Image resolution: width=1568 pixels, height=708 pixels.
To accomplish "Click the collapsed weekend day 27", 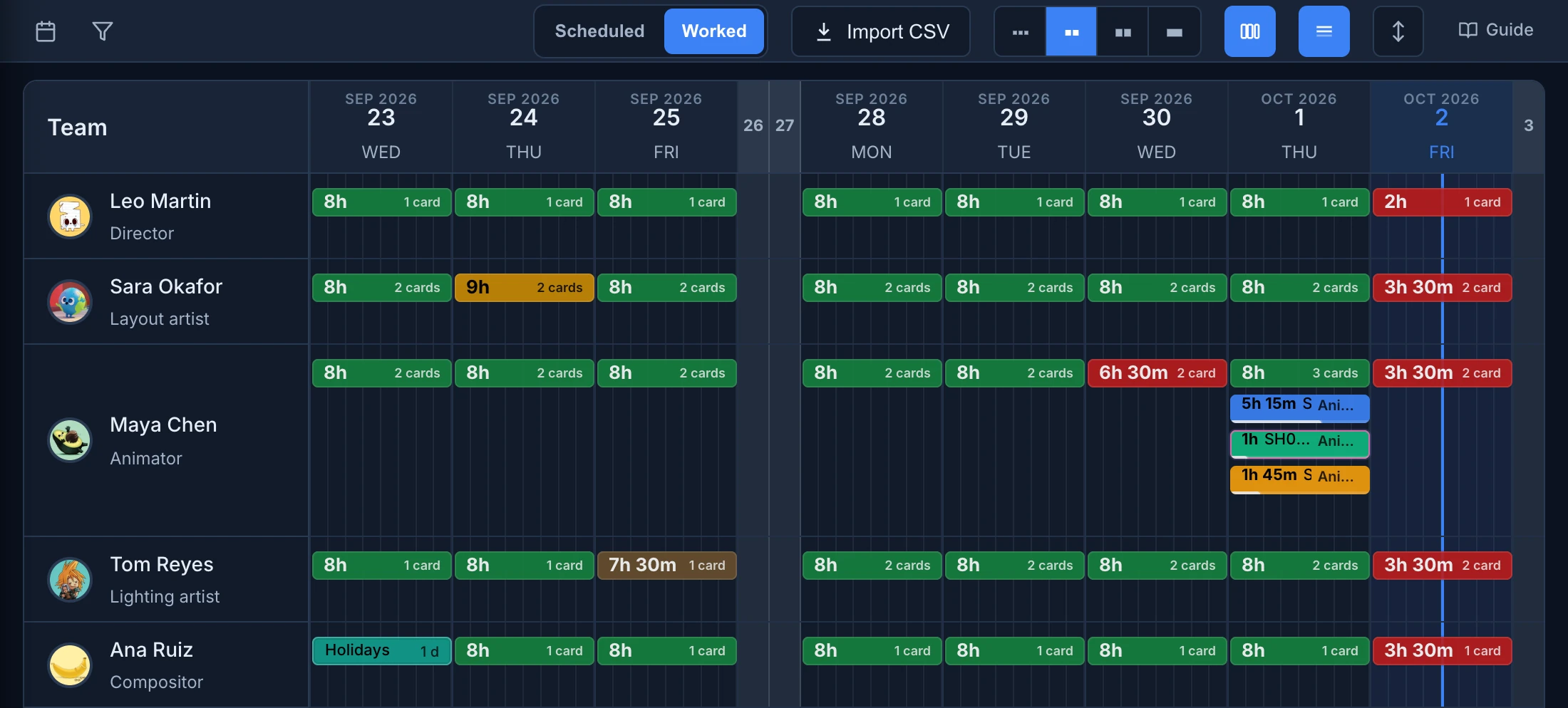I will [785, 126].
